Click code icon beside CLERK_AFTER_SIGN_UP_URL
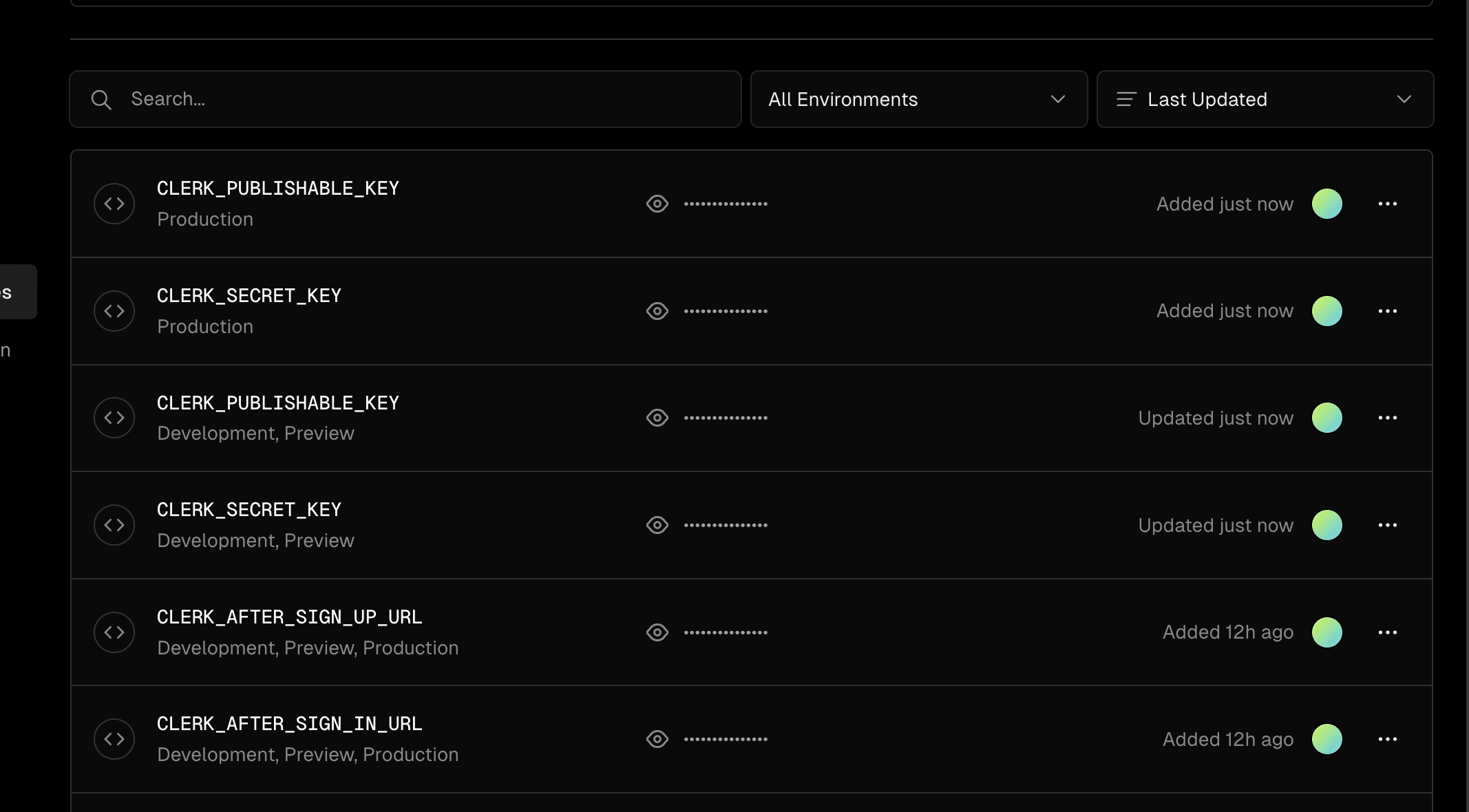 coord(114,632)
